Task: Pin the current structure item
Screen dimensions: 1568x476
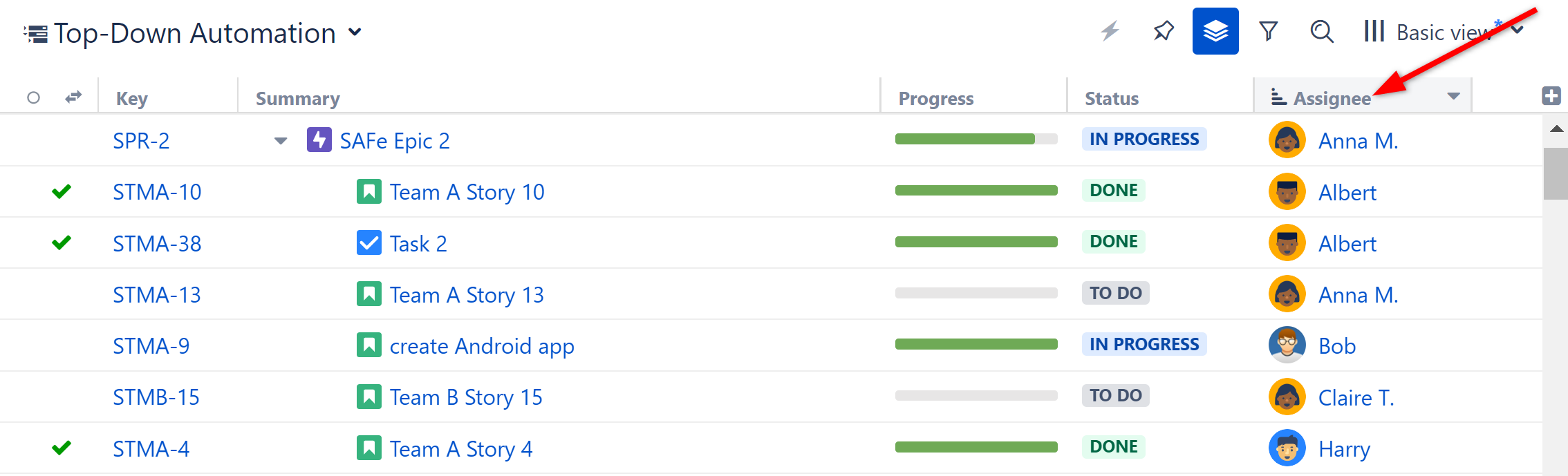Action: tap(1164, 30)
